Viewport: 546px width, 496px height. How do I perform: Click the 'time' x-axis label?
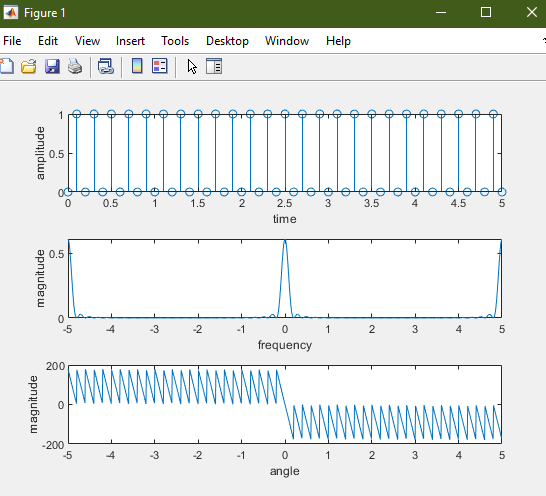point(285,219)
